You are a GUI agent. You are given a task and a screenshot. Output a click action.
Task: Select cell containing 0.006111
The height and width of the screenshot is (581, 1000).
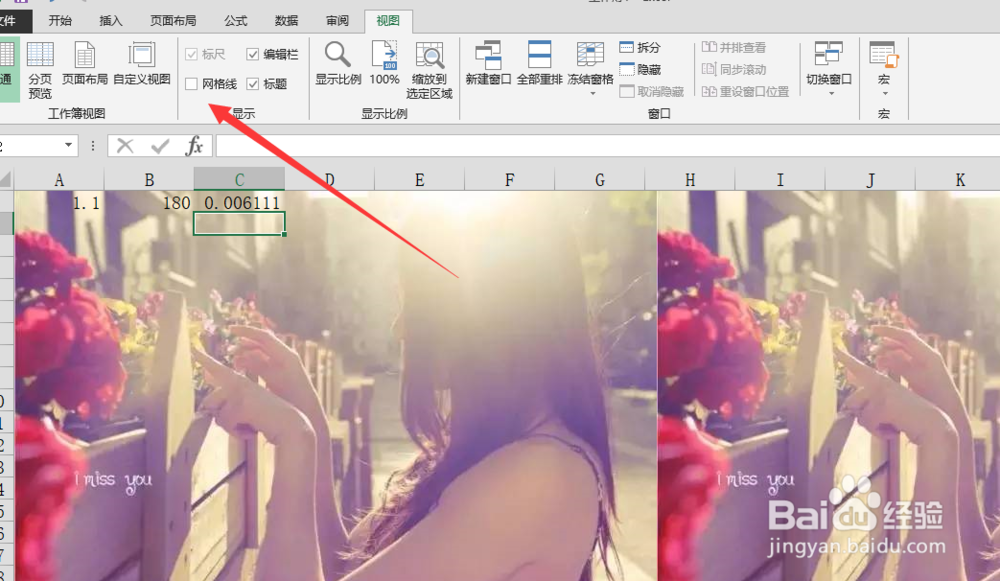coord(239,203)
